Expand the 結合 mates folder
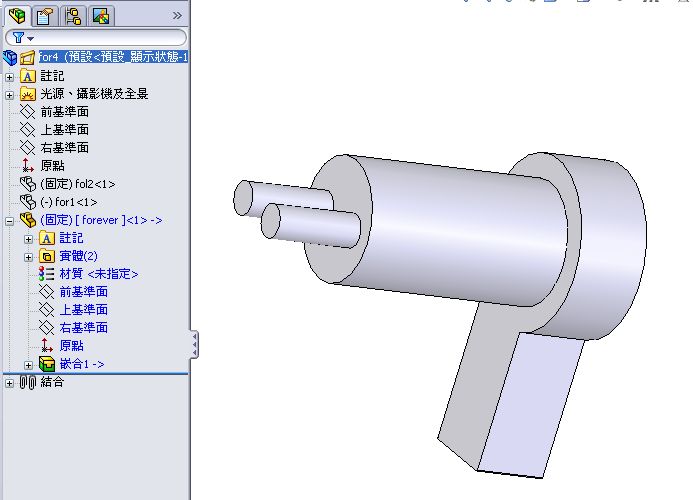The width and height of the screenshot is (693, 500). [x=9, y=383]
